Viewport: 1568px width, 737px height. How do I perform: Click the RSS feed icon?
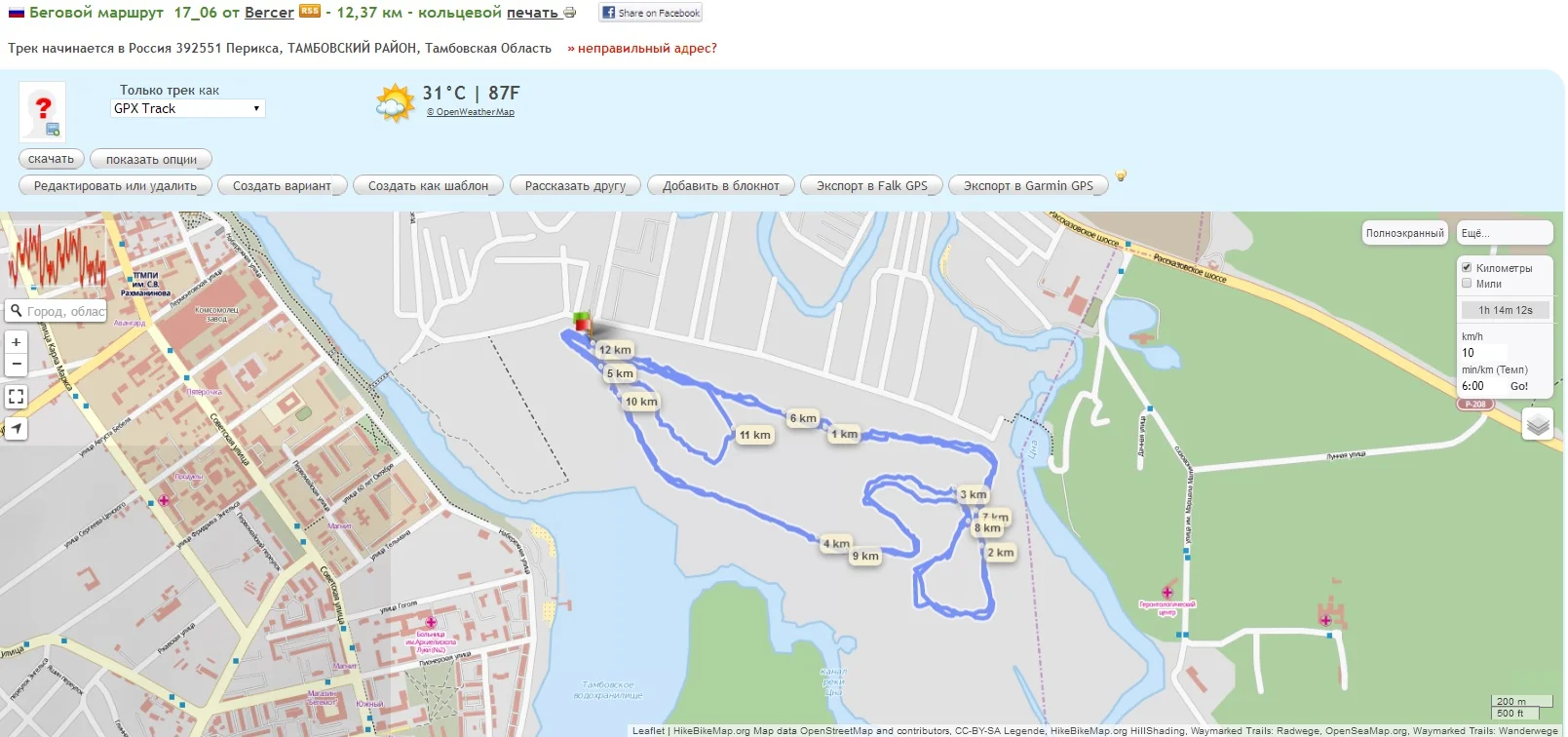point(310,12)
